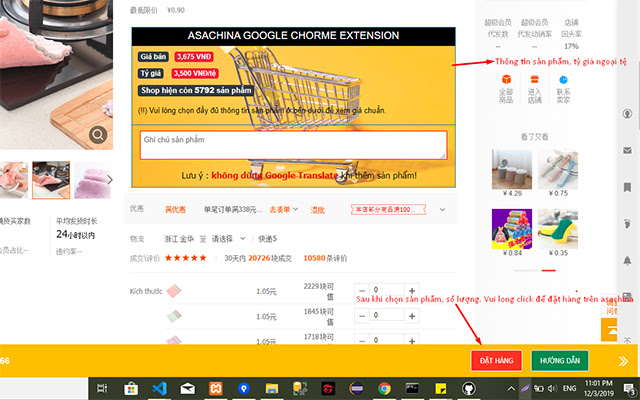The image size is (640, 400).
Task: Open the Action Center notifications icon
Action: pos(629,388)
